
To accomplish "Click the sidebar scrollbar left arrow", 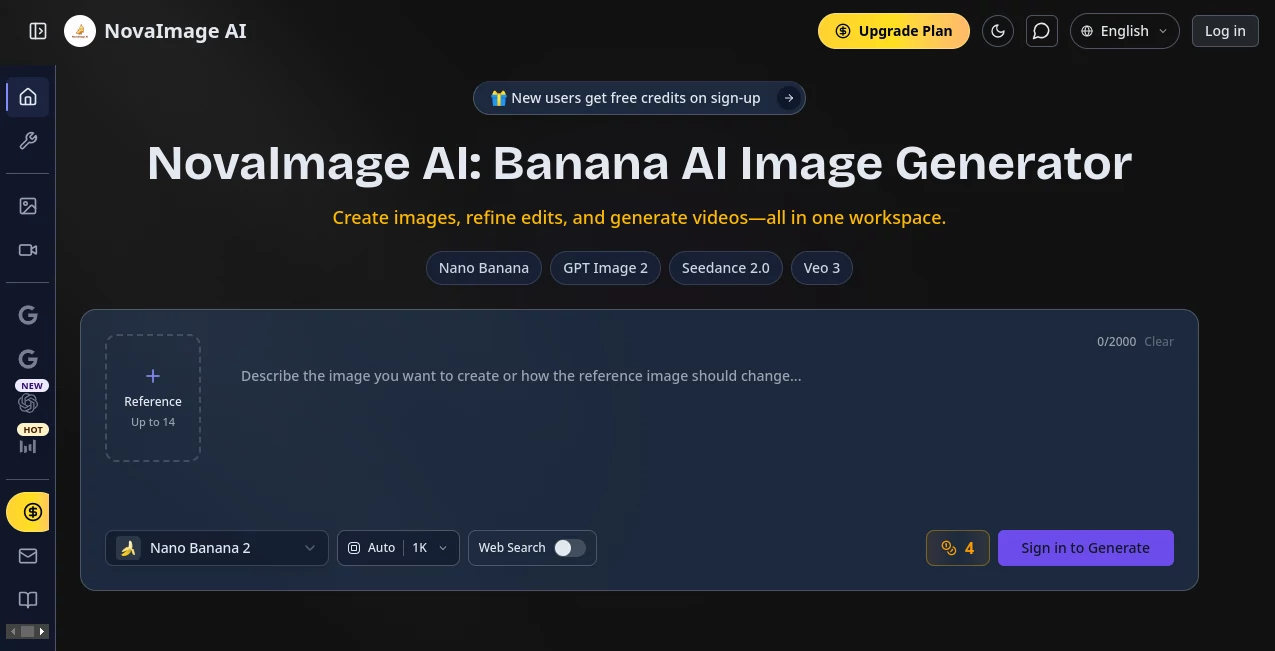I will (12, 631).
